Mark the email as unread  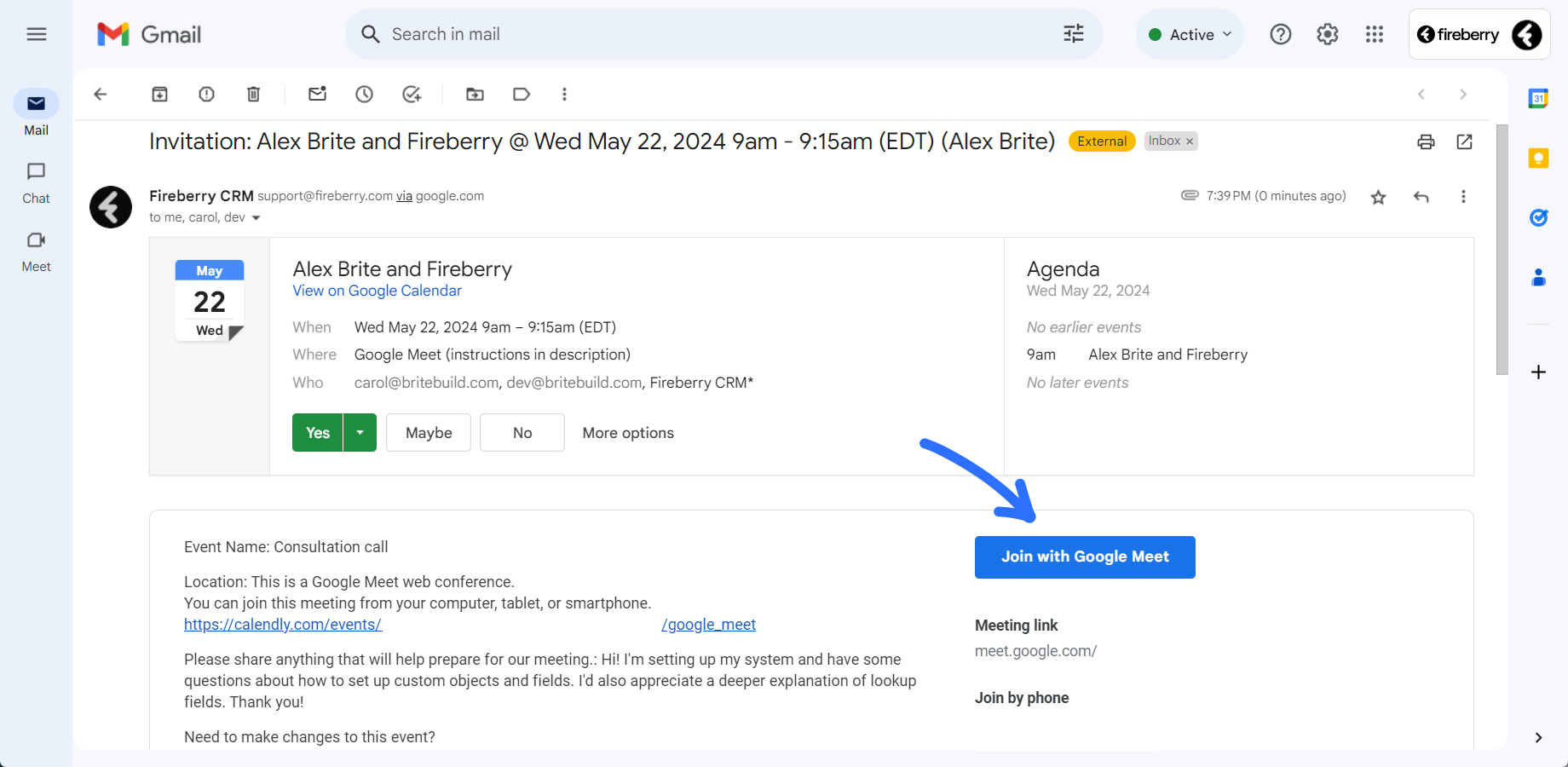point(318,94)
